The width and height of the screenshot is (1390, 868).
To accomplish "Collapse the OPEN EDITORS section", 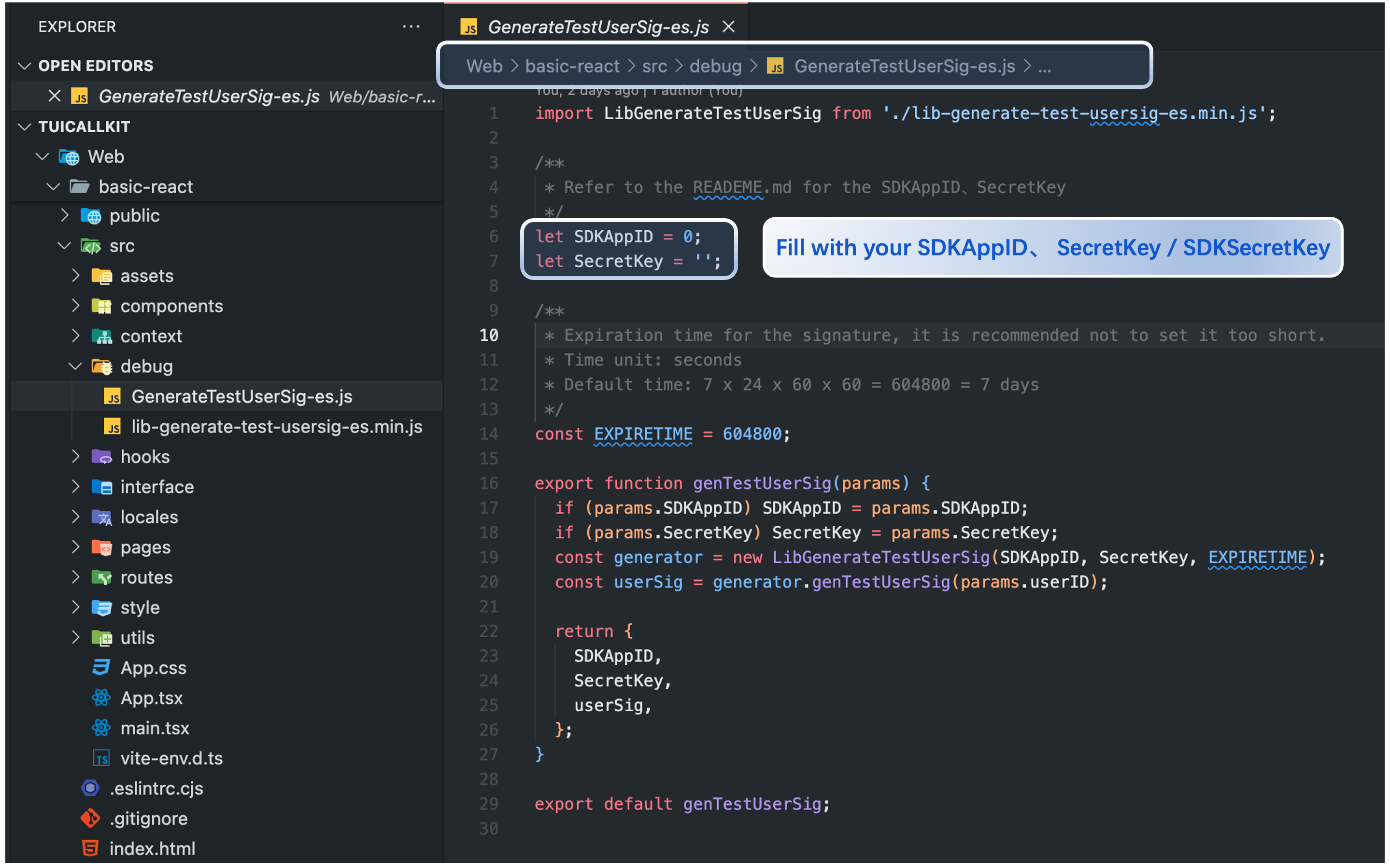I will point(25,65).
